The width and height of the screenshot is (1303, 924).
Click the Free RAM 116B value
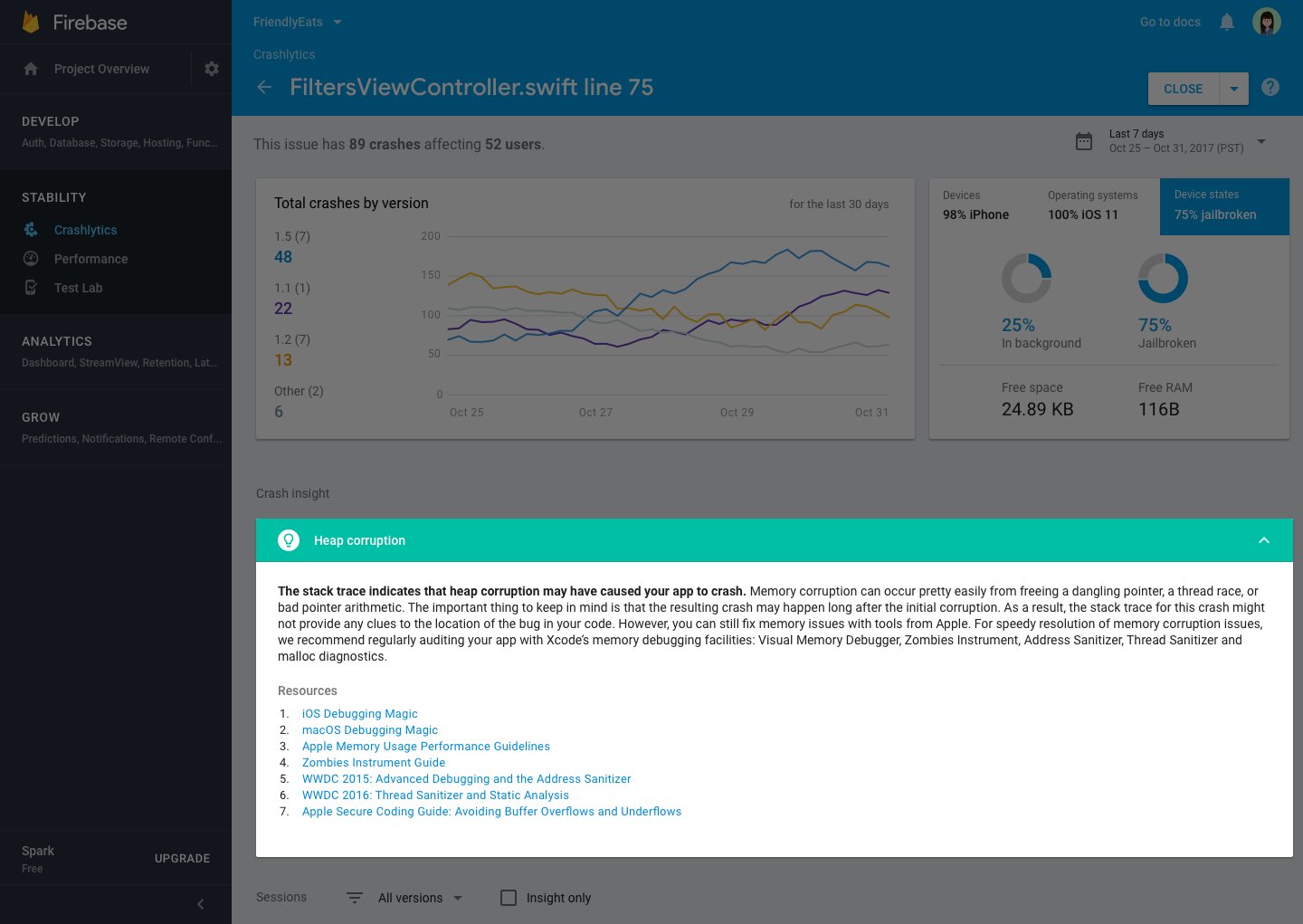click(1159, 409)
